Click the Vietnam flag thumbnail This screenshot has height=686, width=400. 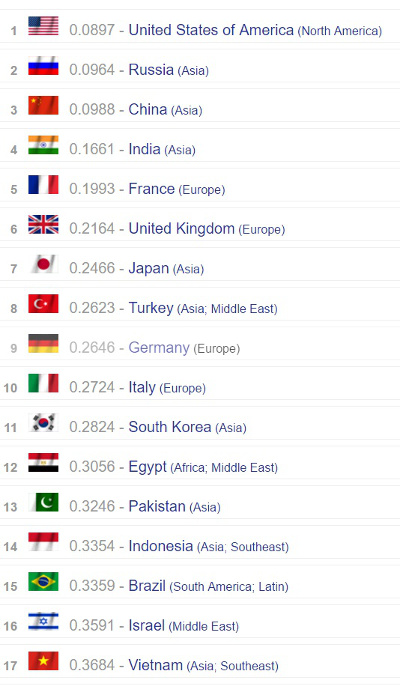[x=43, y=661]
